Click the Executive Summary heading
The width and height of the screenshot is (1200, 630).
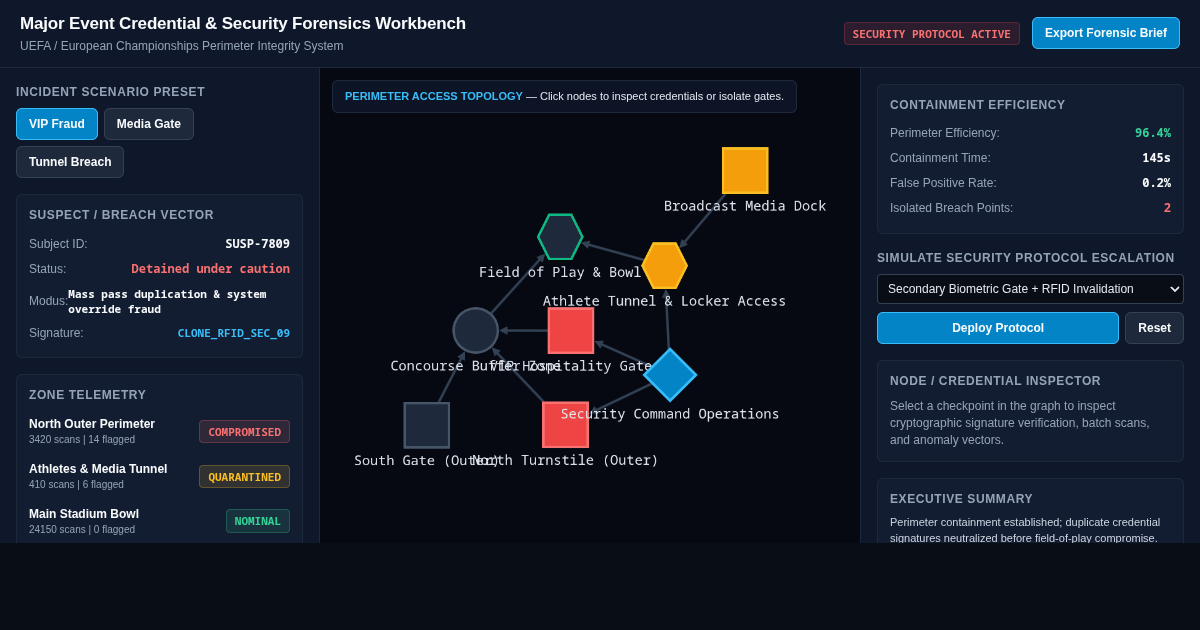pos(961,499)
